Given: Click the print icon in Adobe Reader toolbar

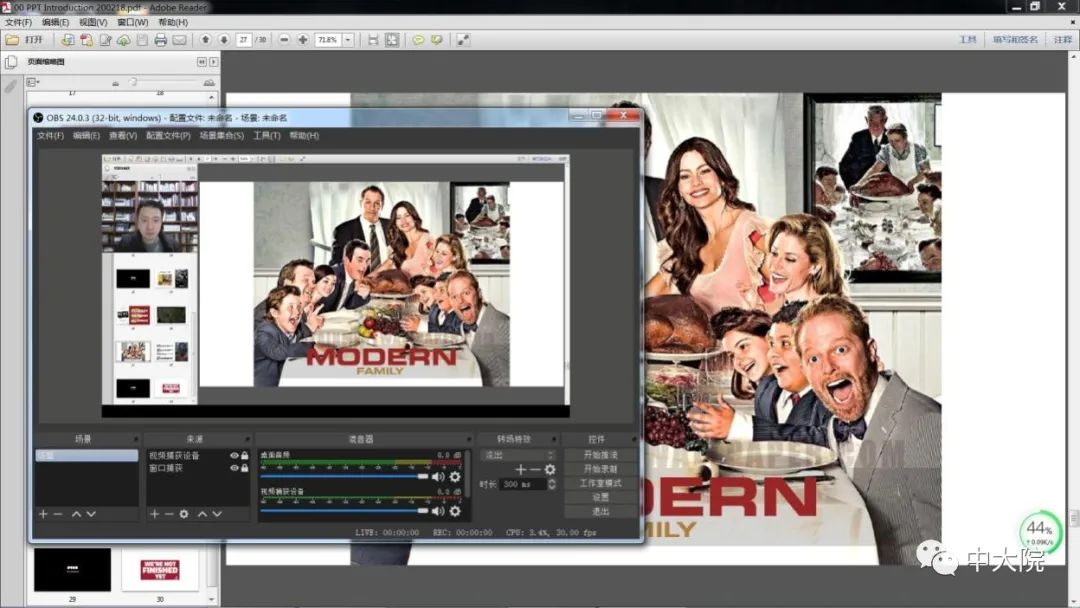Looking at the screenshot, I should 160,40.
